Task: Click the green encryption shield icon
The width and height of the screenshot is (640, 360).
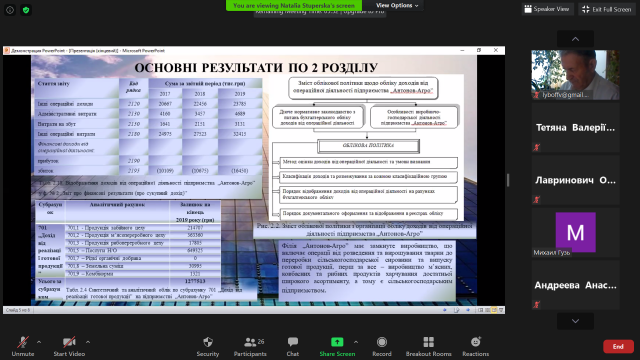Action: (26, 10)
